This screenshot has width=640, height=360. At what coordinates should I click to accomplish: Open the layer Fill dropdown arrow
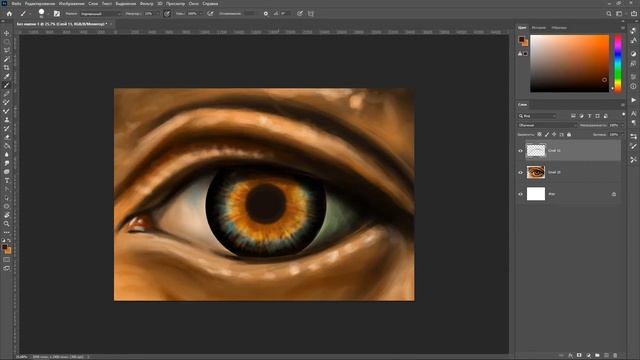[622, 134]
